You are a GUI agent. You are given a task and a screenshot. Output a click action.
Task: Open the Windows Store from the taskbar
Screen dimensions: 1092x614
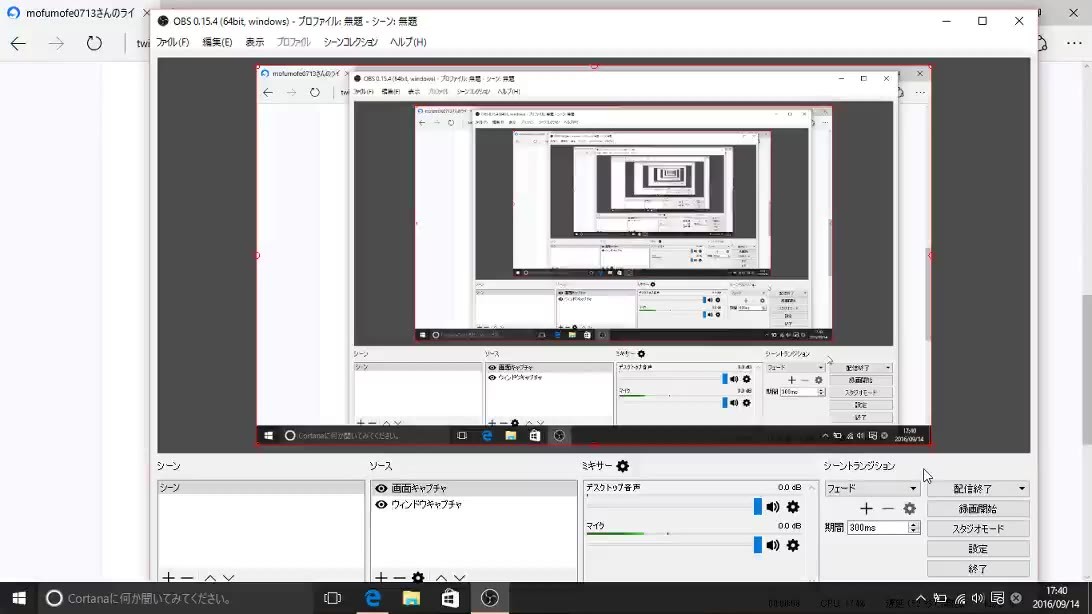pos(450,598)
